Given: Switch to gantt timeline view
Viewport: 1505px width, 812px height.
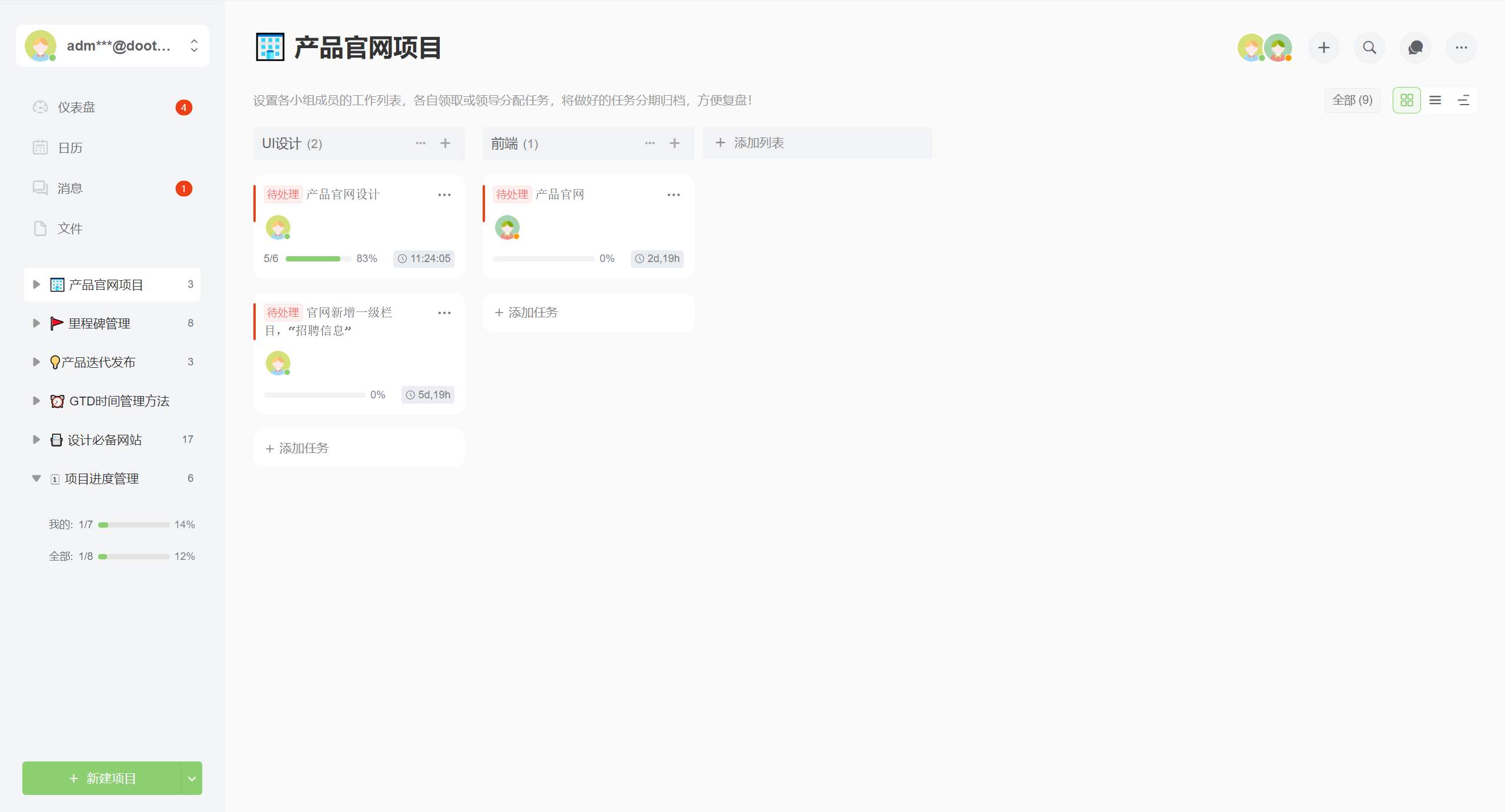Looking at the screenshot, I should [x=1463, y=100].
